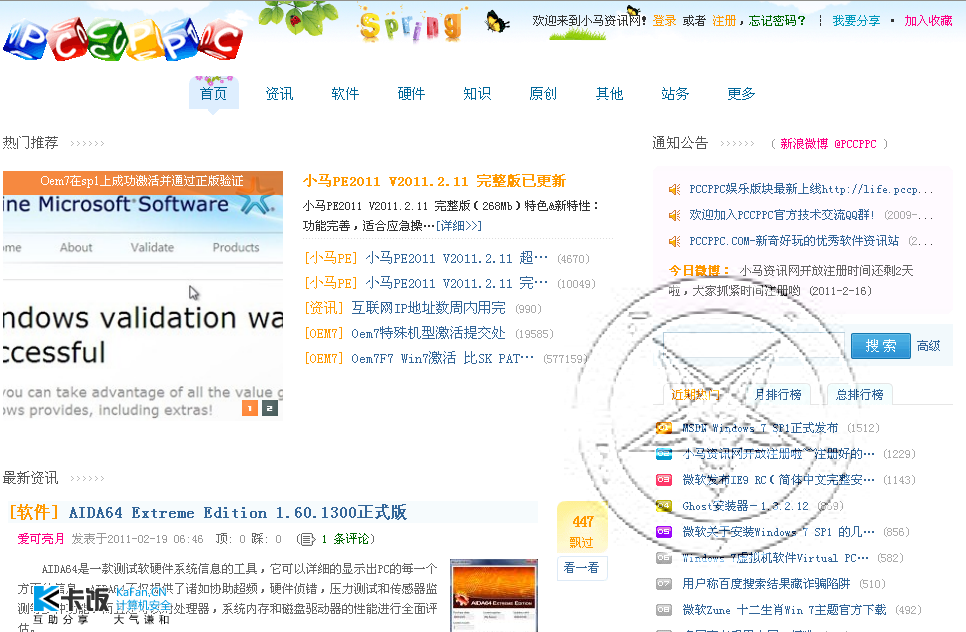This screenshot has height=632, width=966.
Task: Expand 热门推荐 via its arrow marks
Action: pos(87,144)
